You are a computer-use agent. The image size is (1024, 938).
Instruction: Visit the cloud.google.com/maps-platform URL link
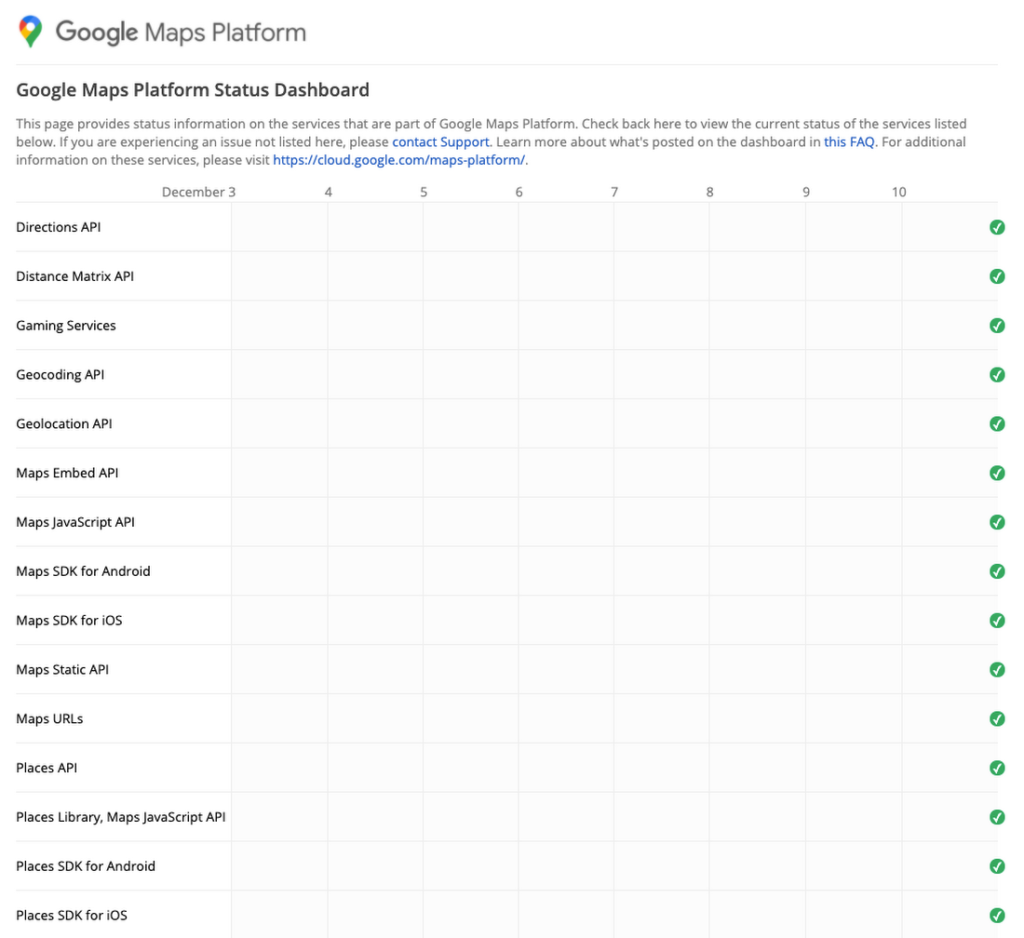tap(398, 160)
